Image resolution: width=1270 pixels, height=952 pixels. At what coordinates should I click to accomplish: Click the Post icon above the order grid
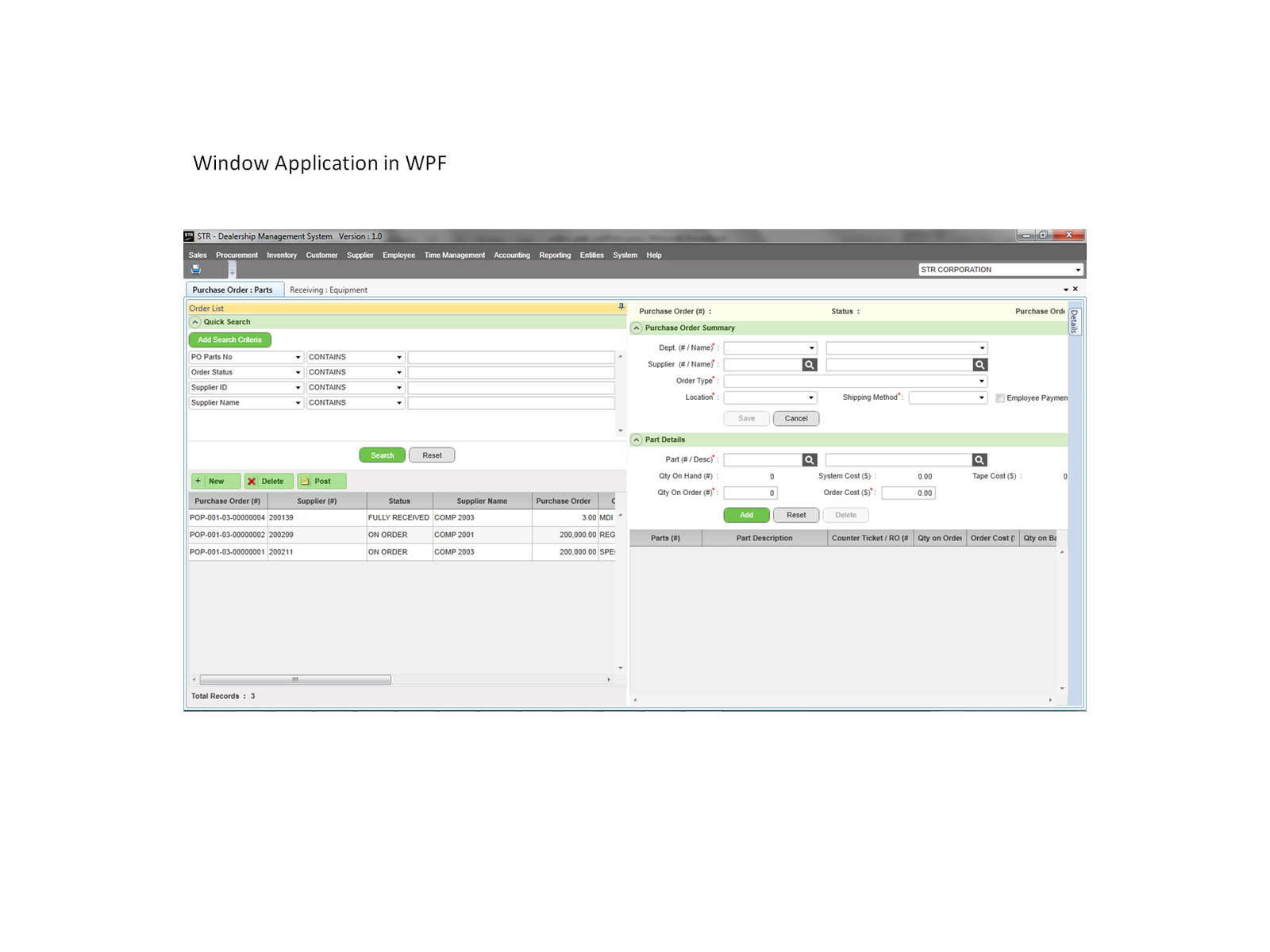(306, 481)
